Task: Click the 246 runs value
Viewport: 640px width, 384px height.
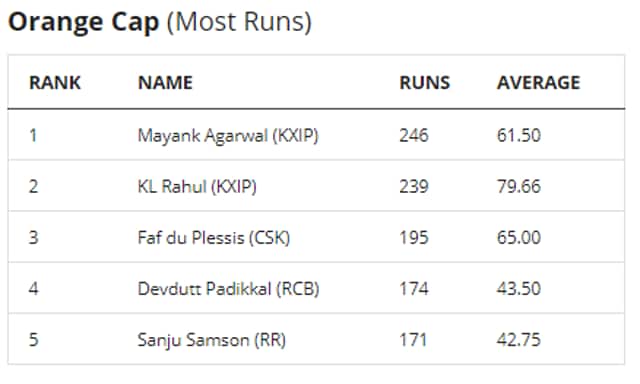Action: click(x=413, y=135)
